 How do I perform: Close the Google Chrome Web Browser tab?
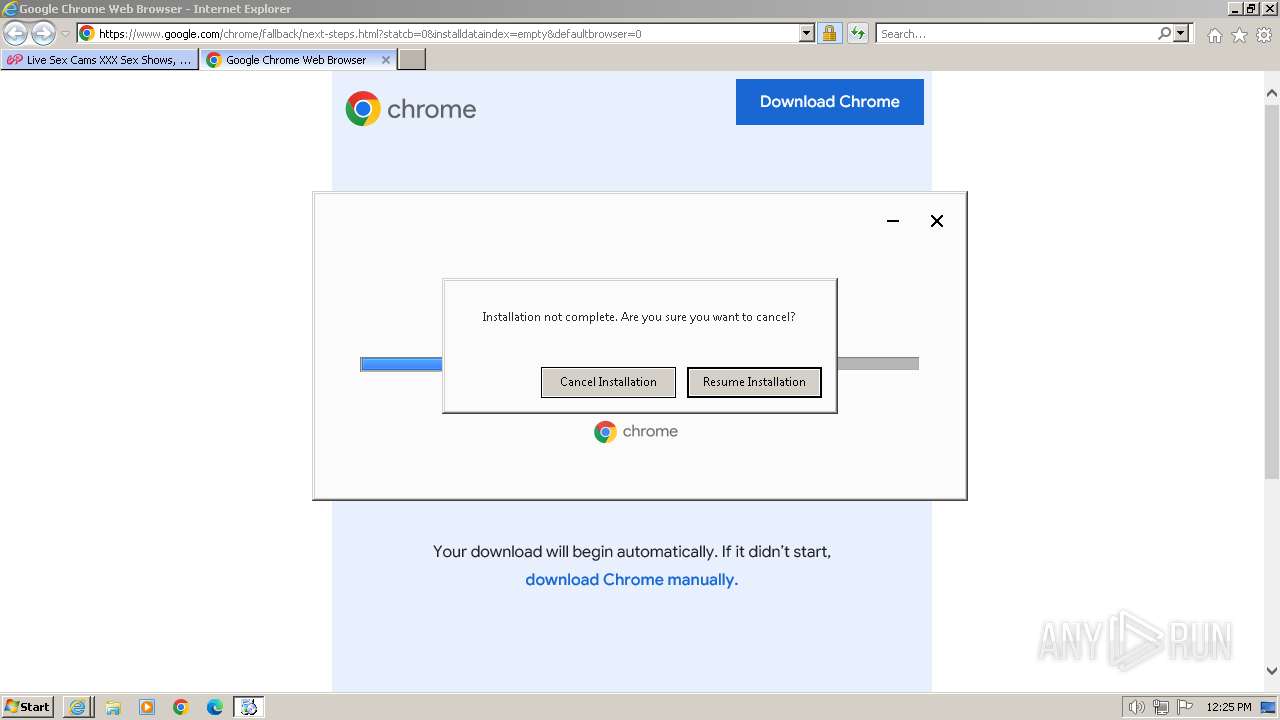tap(386, 60)
